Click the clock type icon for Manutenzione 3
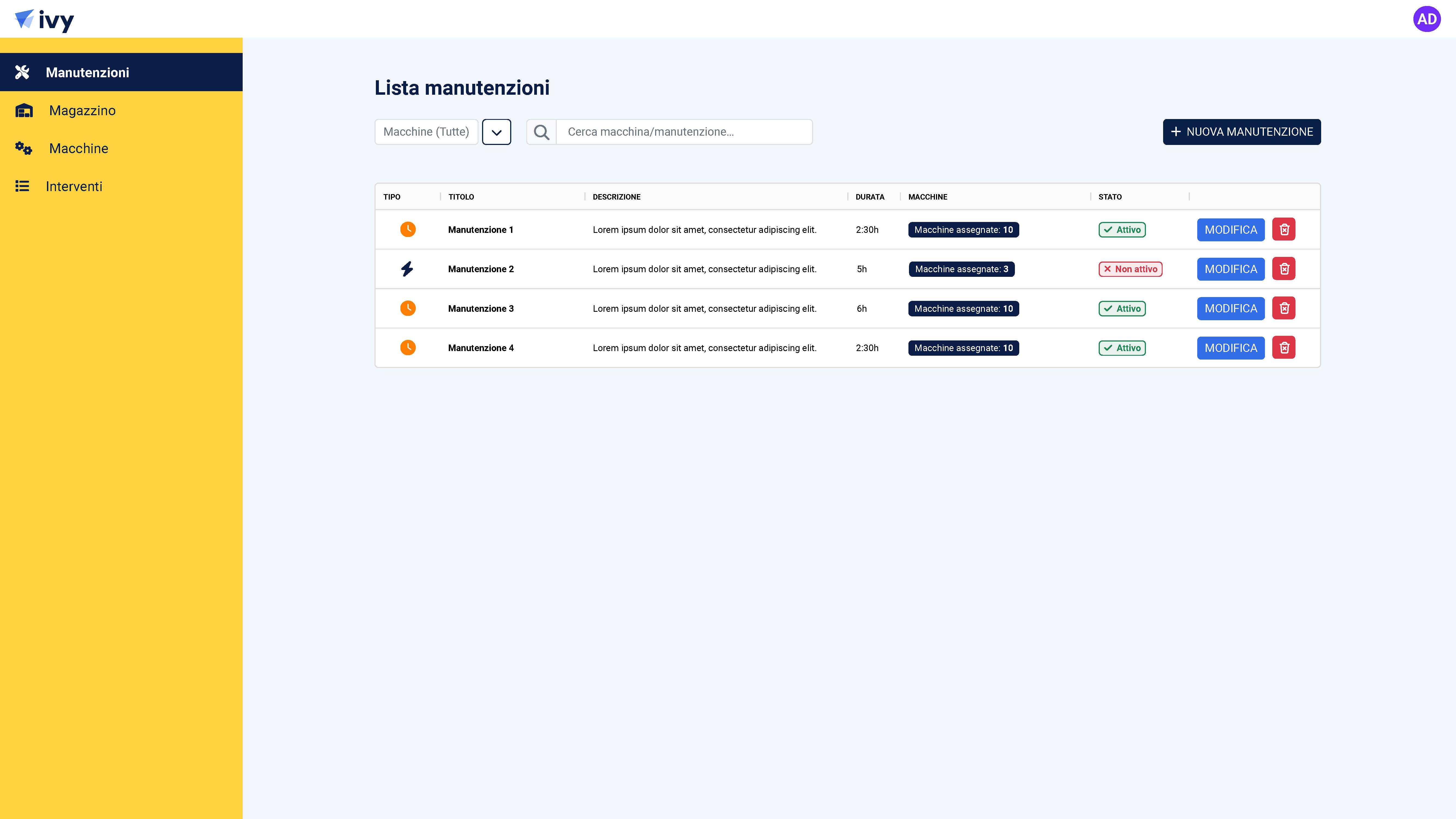This screenshot has width=1456, height=819. point(408,308)
